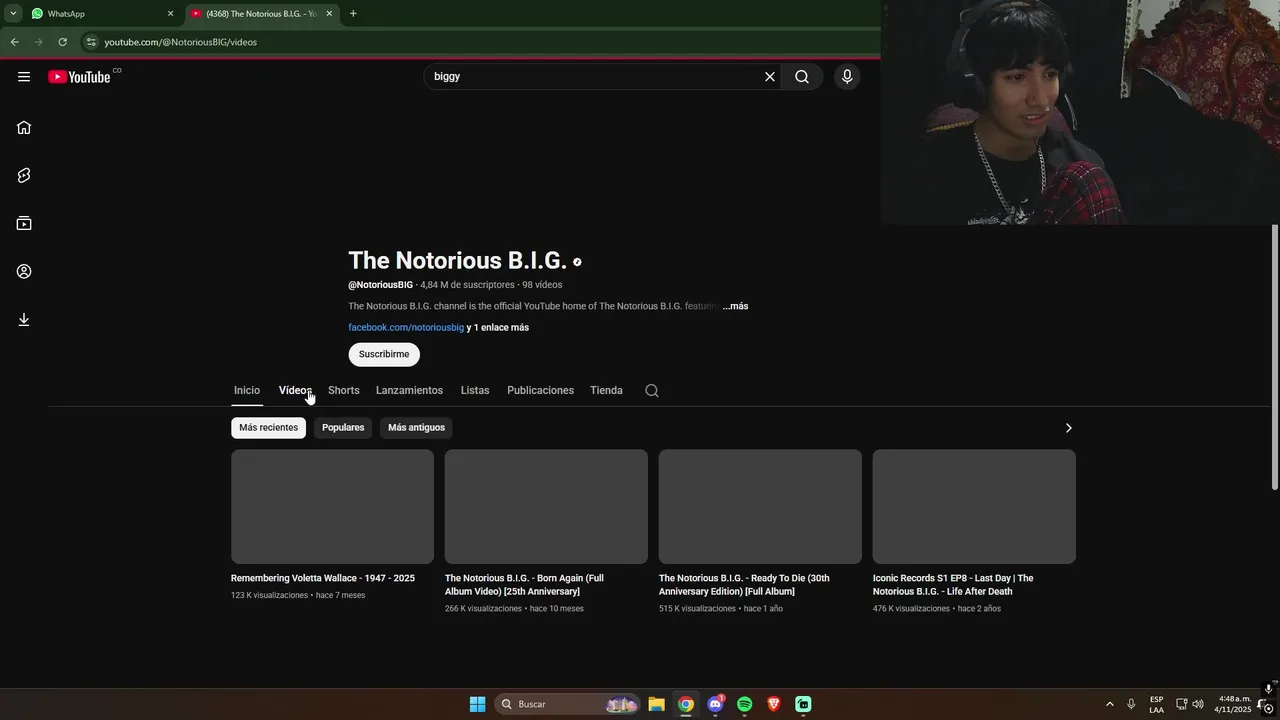The width and height of the screenshot is (1280, 720).
Task: Open Born Again Full Album Video title
Action: (x=524, y=585)
